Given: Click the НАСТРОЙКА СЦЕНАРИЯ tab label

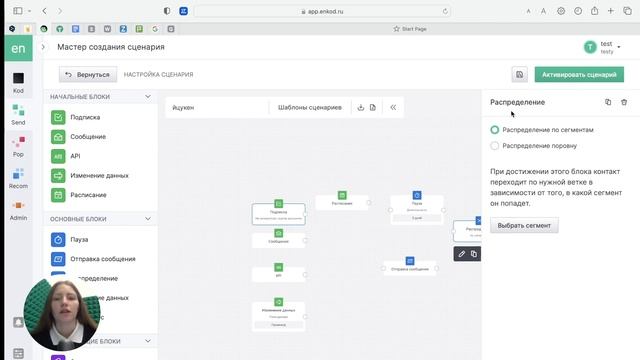Looking at the screenshot, I should 158,75.
